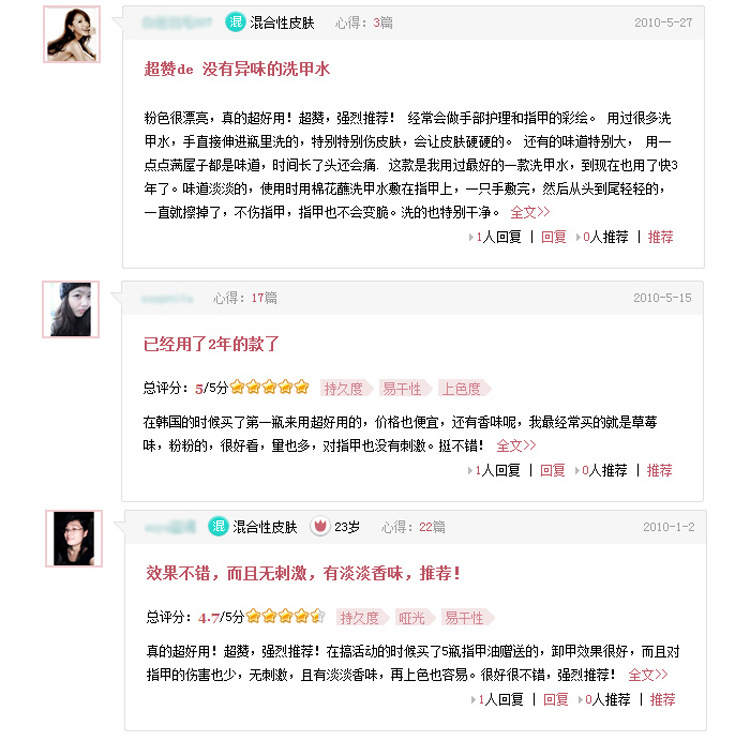
Task: Select the 哑光 tag in third review
Action: [413, 618]
